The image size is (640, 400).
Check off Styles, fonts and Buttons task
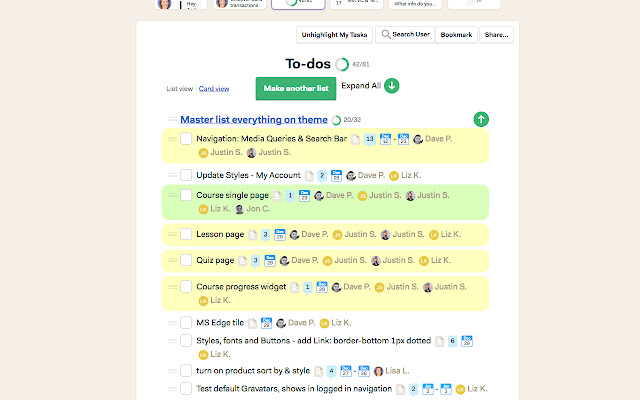coord(186,340)
